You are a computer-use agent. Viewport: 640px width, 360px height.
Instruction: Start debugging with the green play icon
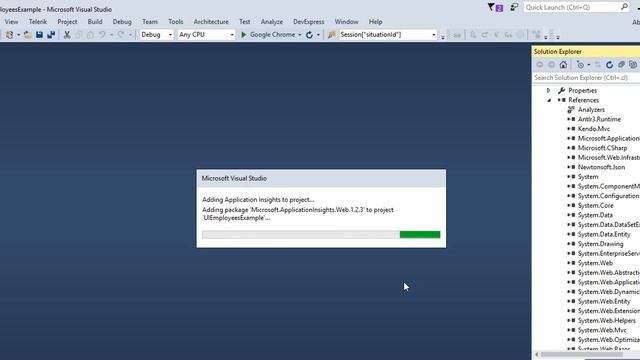coord(244,35)
